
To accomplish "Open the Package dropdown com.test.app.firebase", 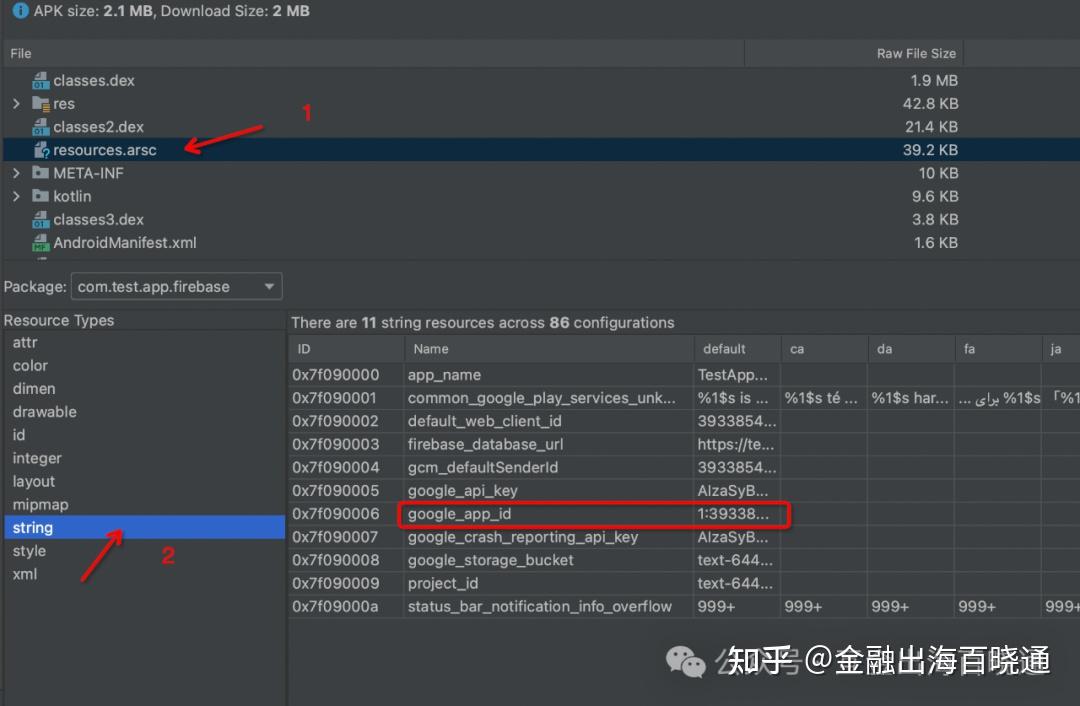I will 176,286.
